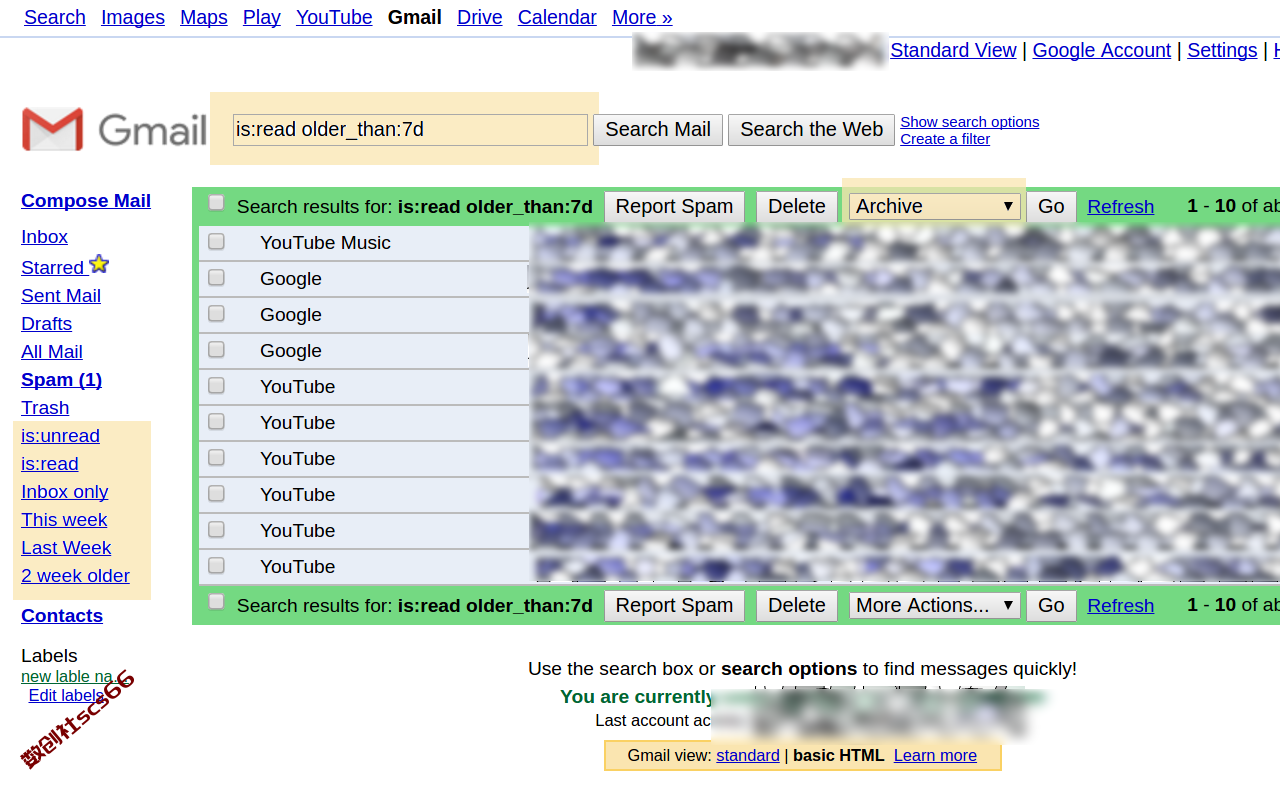
Task: Click the search options link in hint text
Action: coord(789,668)
